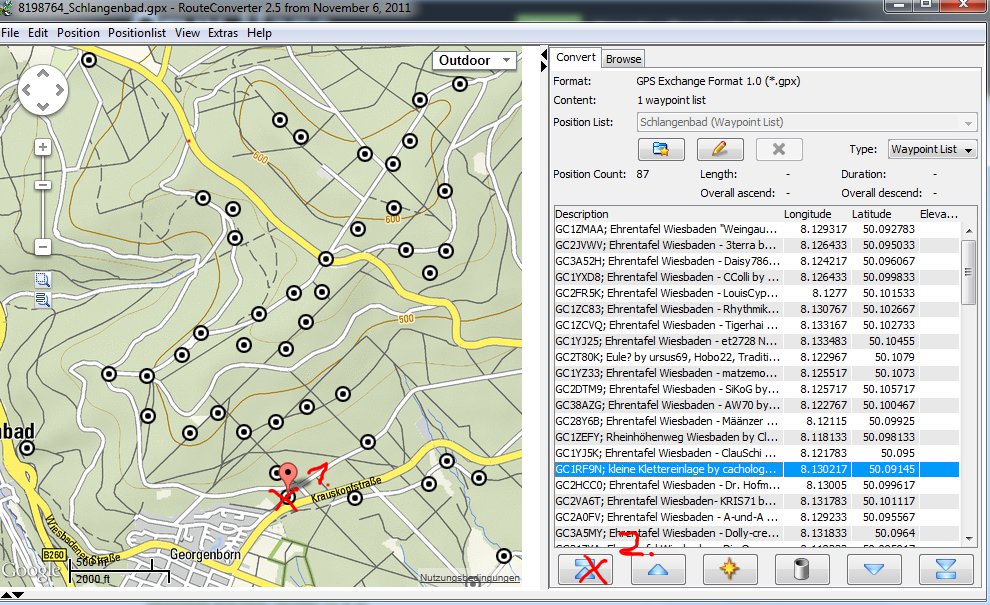Open the Positionlist menu
Image resolution: width=990 pixels, height=605 pixels.
pyautogui.click(x=137, y=33)
